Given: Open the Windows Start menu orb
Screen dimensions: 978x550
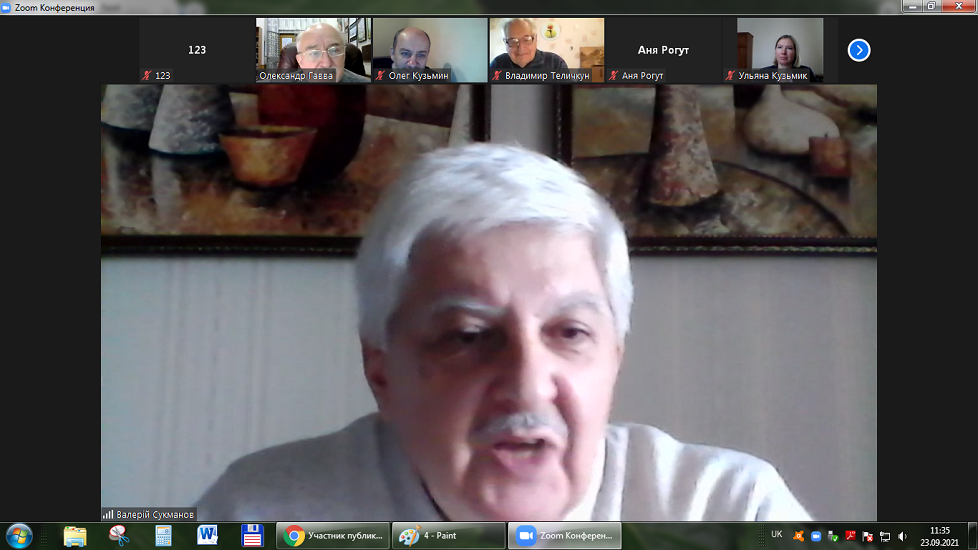Looking at the screenshot, I should [19, 536].
